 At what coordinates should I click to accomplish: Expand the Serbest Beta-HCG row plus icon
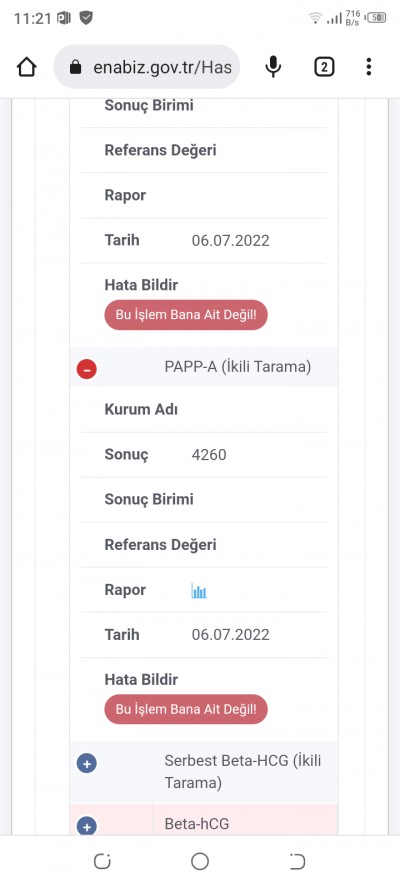tap(87, 763)
